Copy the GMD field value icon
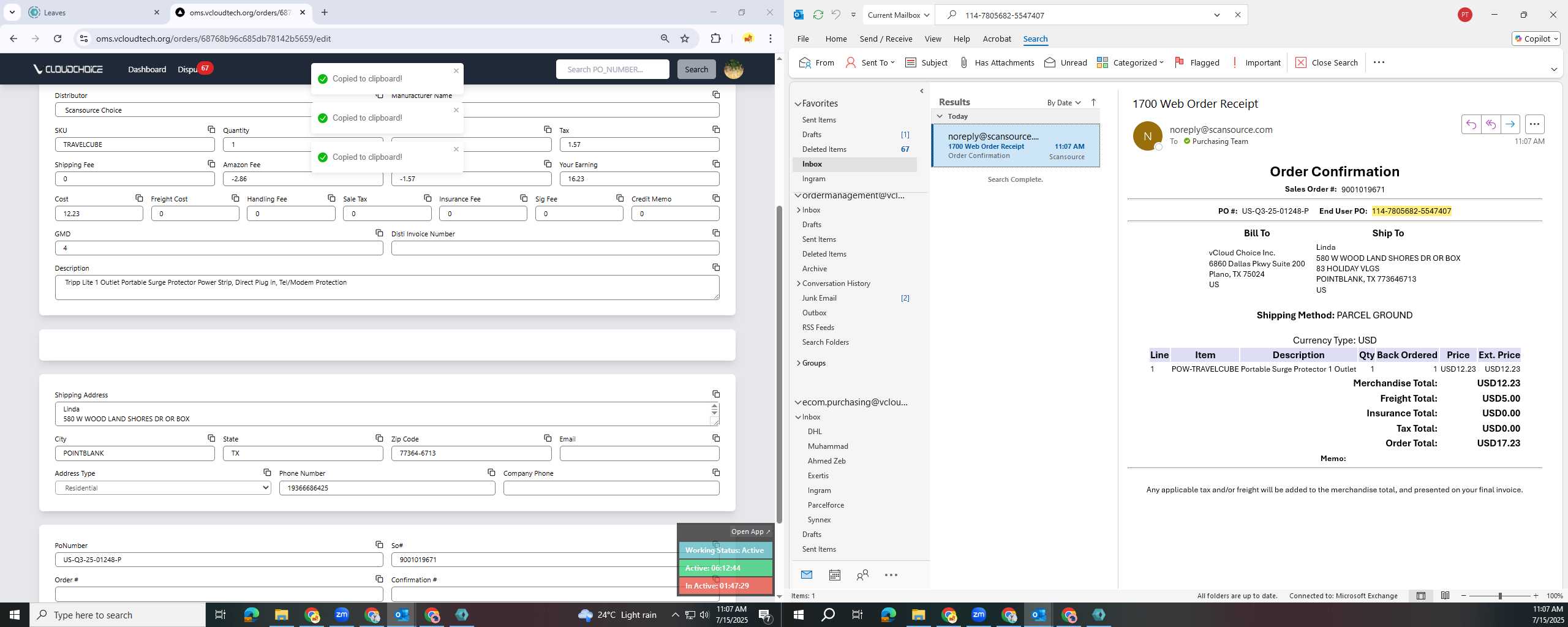 click(379, 233)
